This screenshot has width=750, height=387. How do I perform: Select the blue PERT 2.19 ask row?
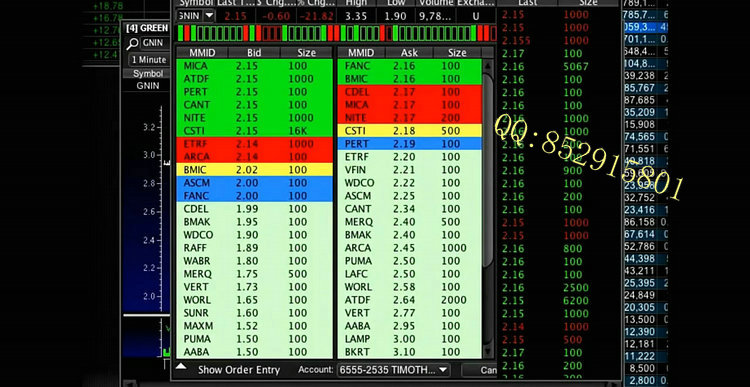coord(409,144)
